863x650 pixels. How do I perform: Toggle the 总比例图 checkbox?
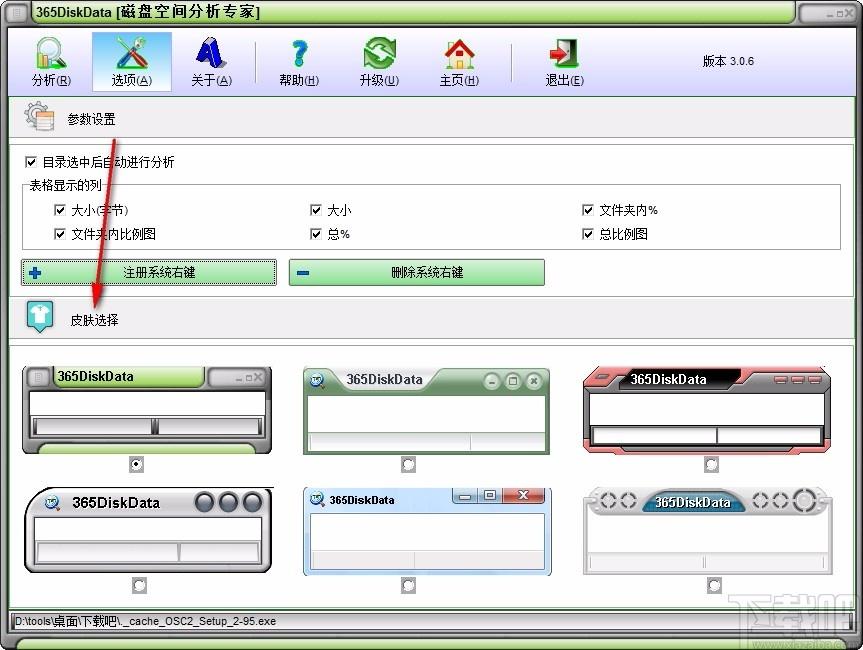588,234
